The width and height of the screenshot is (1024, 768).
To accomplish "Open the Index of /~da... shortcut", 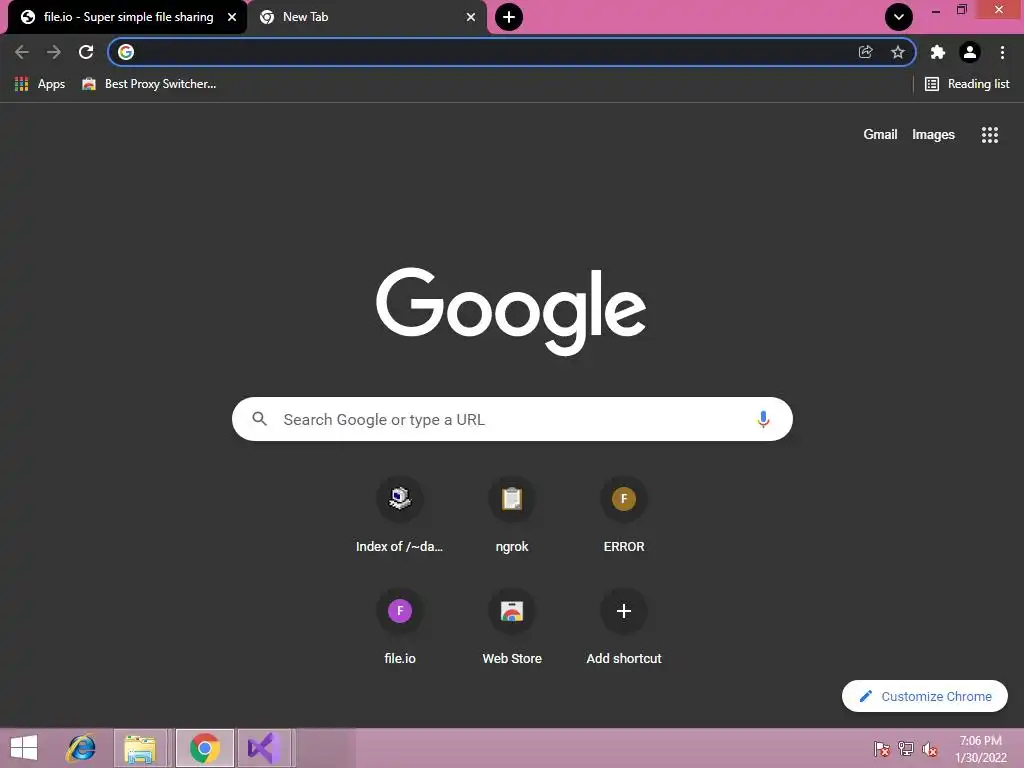I will tap(400, 516).
